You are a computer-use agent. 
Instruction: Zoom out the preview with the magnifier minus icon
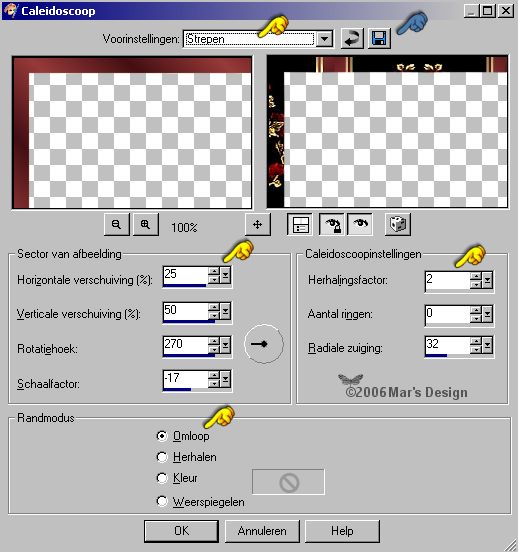[117, 224]
